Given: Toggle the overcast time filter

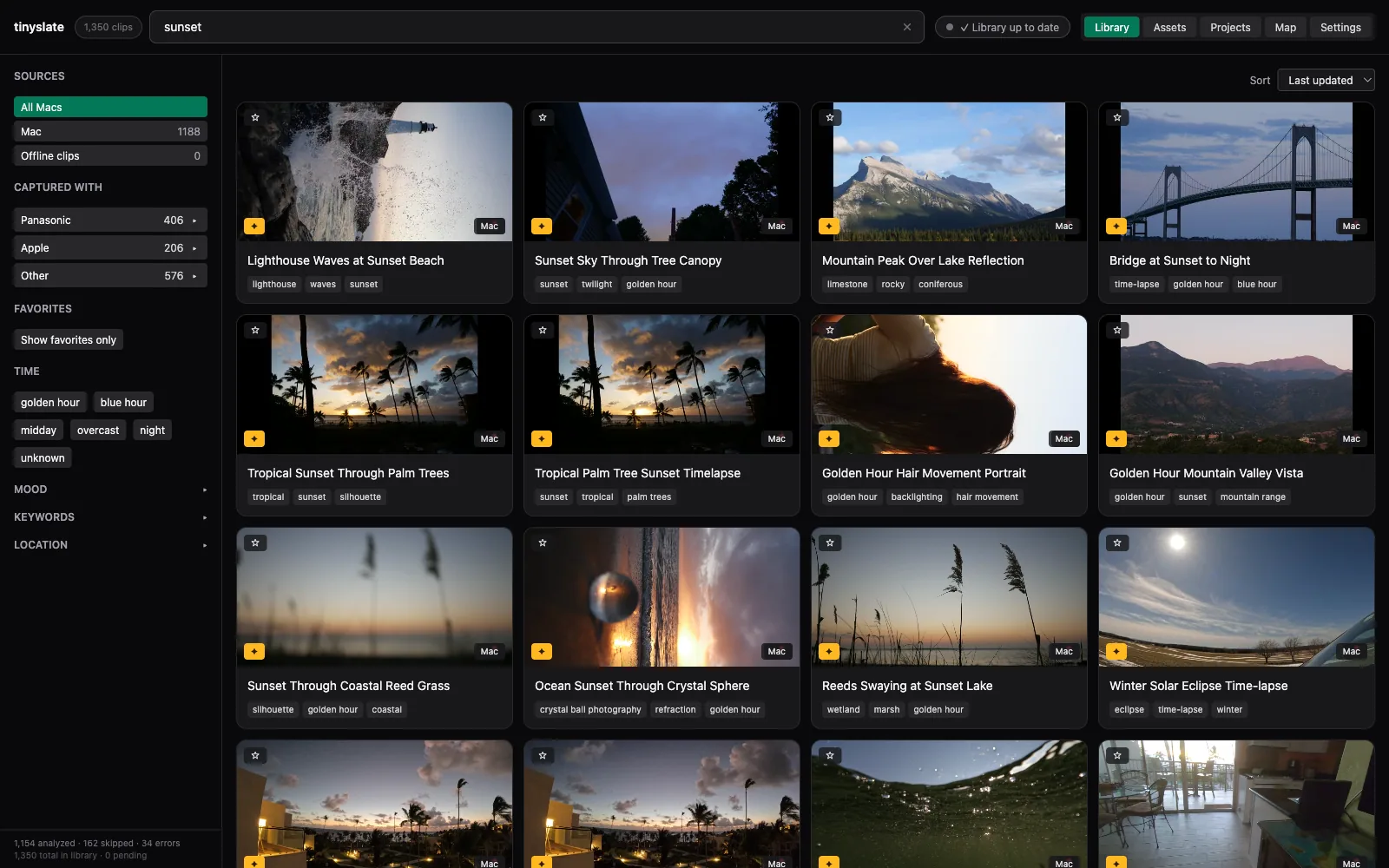Looking at the screenshot, I should (x=98, y=431).
